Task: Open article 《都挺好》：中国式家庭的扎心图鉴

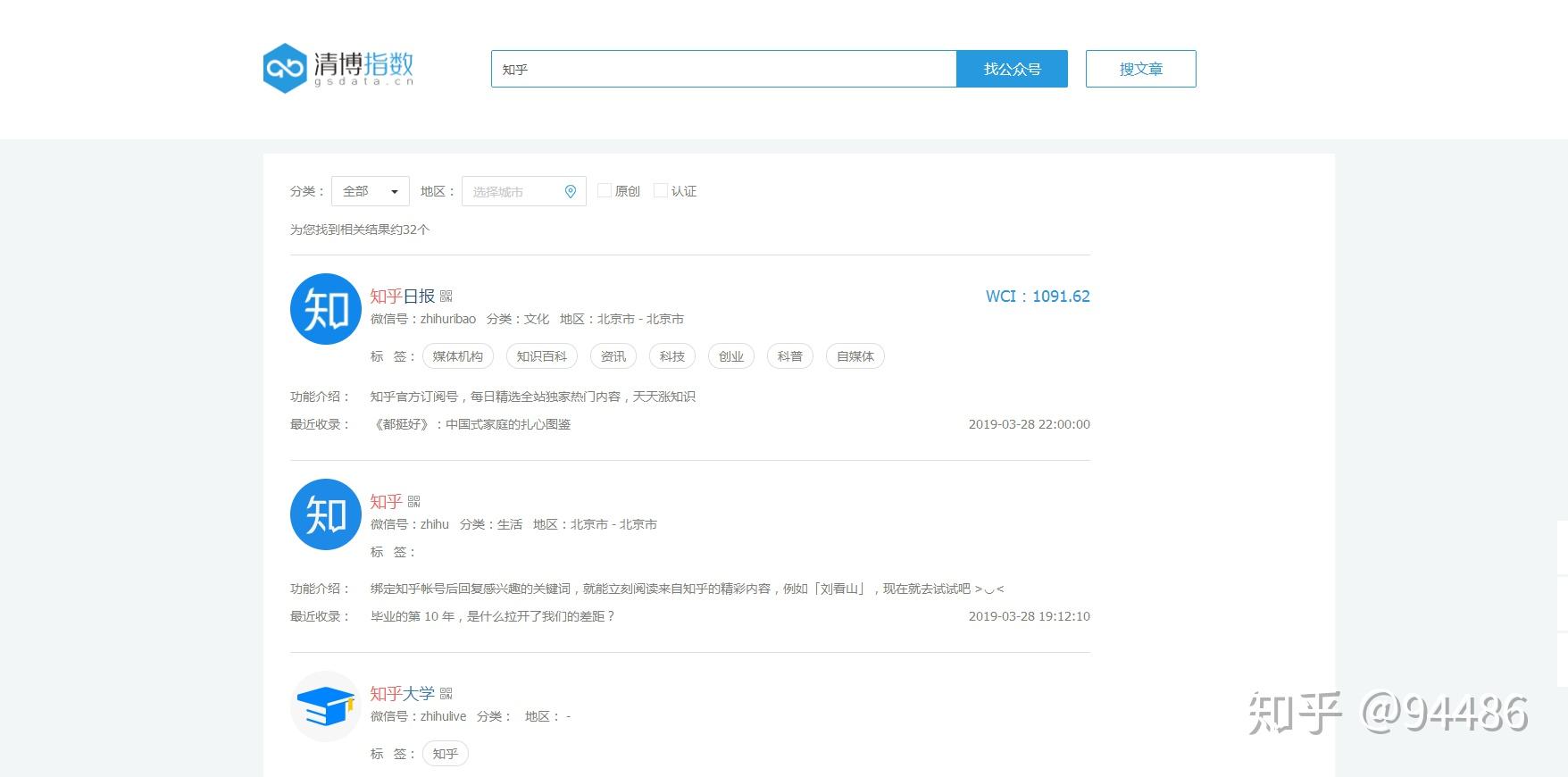Action: click(471, 424)
